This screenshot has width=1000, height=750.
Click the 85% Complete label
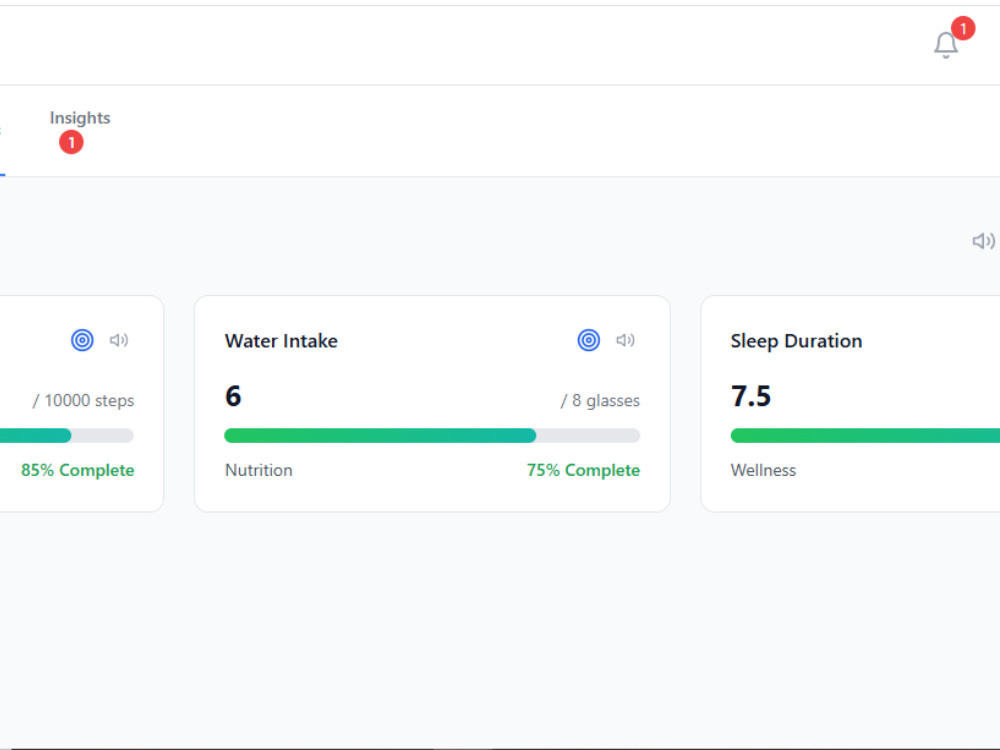[x=78, y=470]
